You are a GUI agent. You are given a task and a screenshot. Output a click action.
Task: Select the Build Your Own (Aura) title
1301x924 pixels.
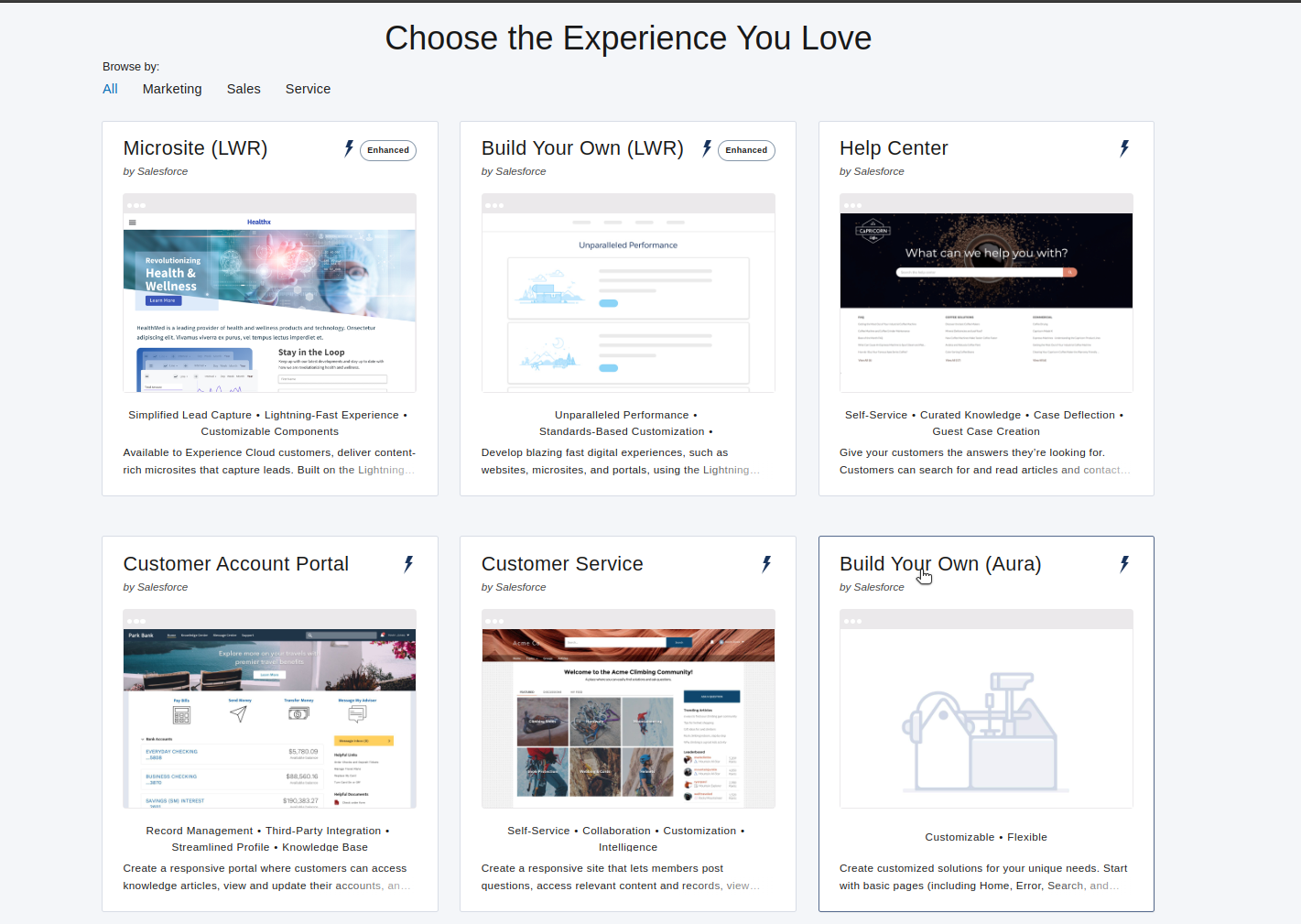click(940, 564)
